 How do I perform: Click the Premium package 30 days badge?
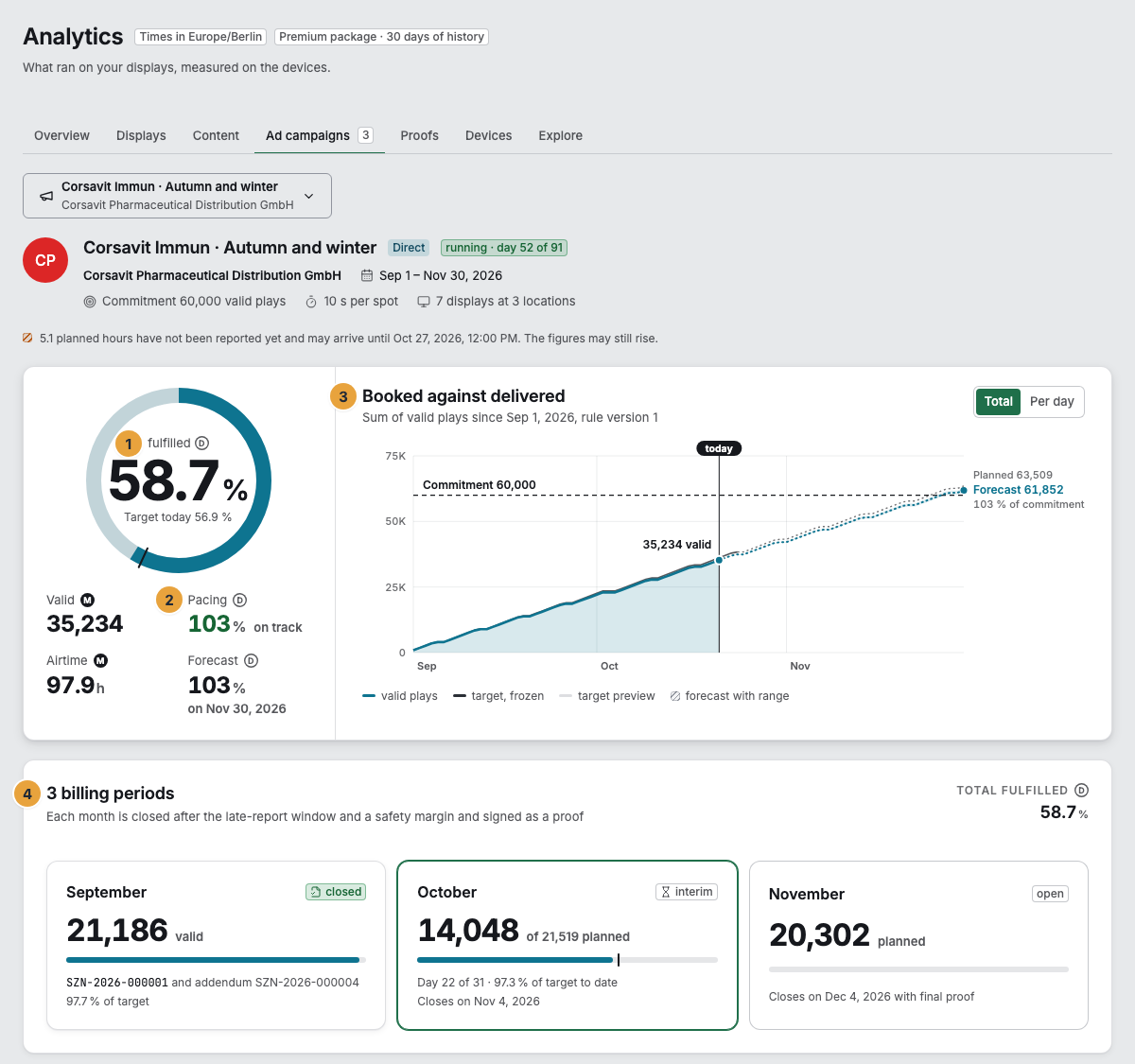(x=381, y=37)
